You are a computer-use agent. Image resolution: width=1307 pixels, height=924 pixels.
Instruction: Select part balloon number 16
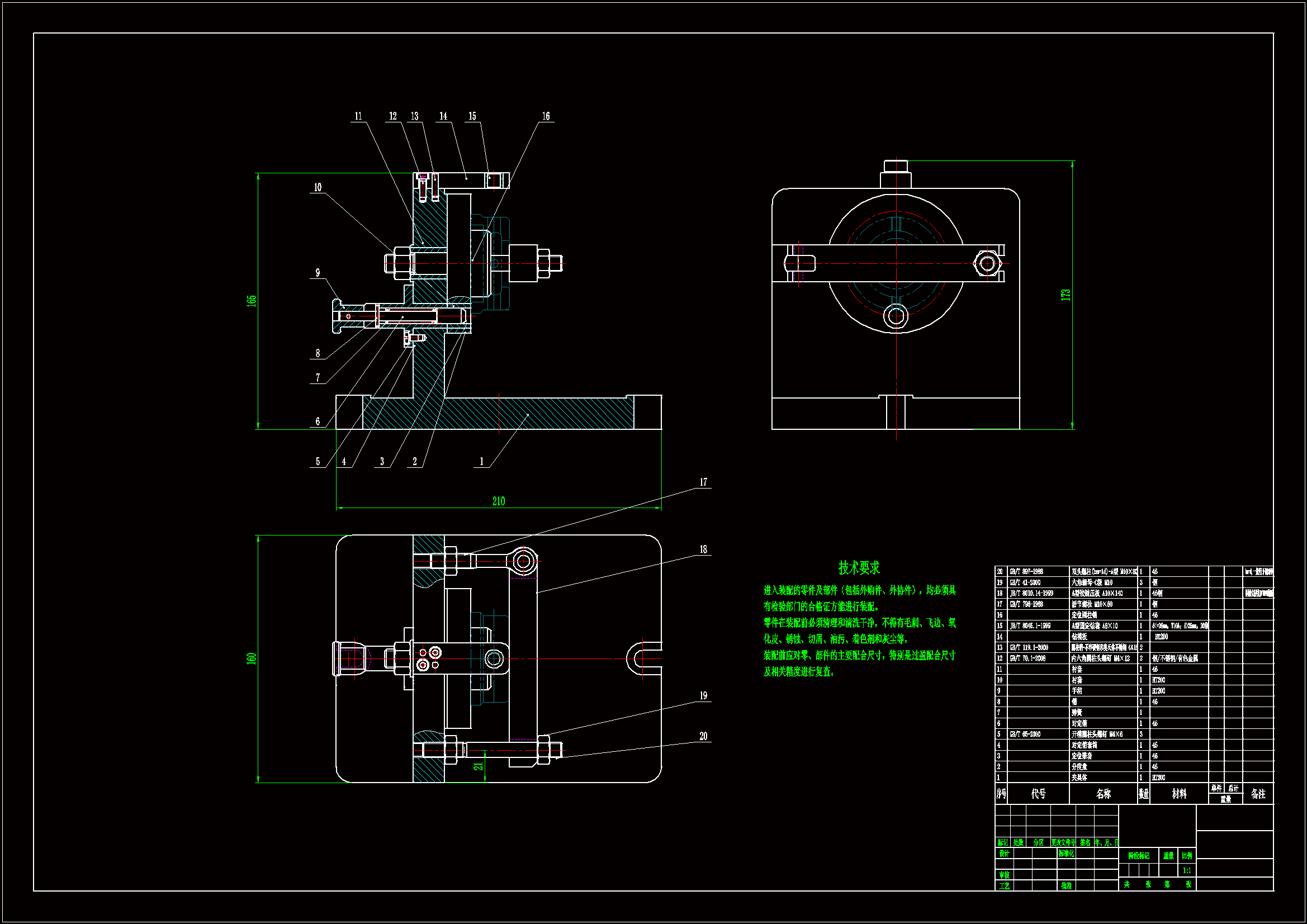tap(546, 116)
